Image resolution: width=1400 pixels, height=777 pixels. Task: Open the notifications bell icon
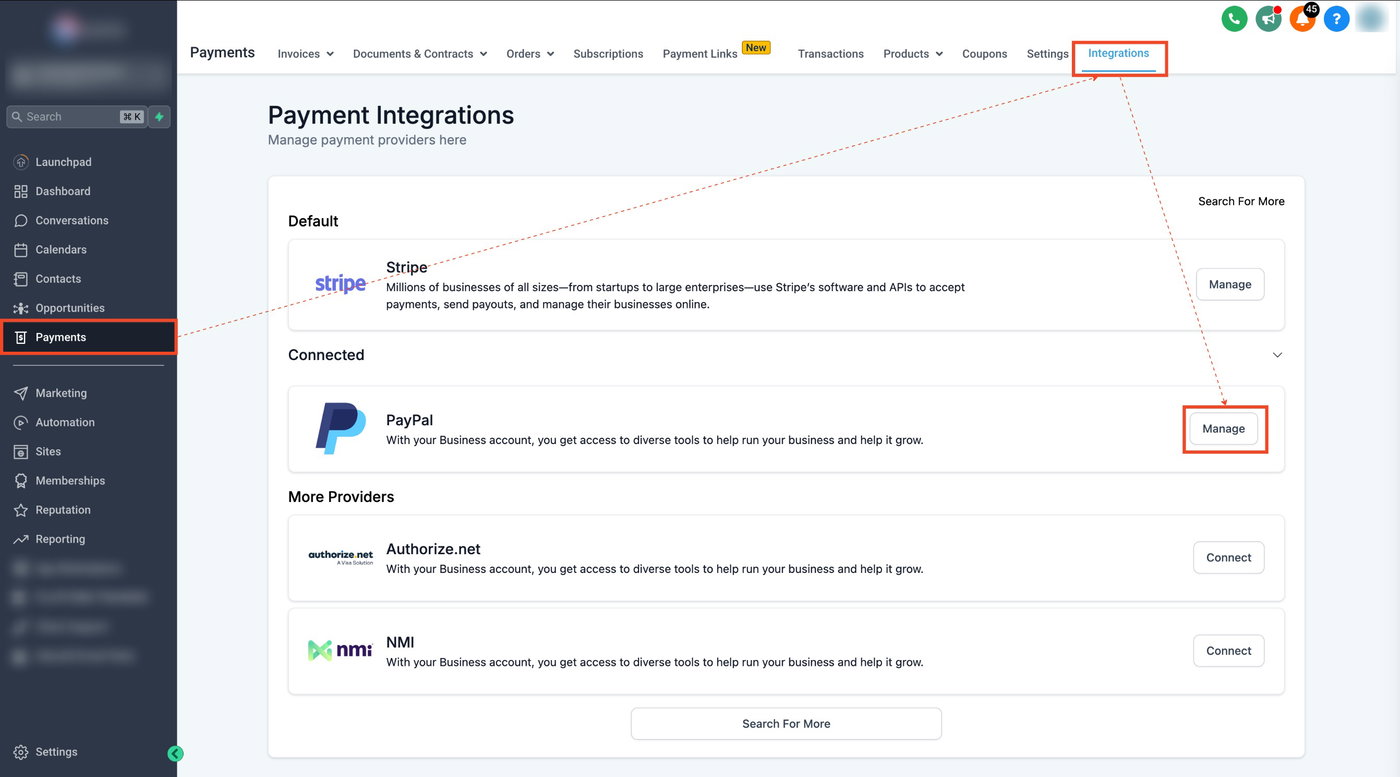(x=1302, y=18)
